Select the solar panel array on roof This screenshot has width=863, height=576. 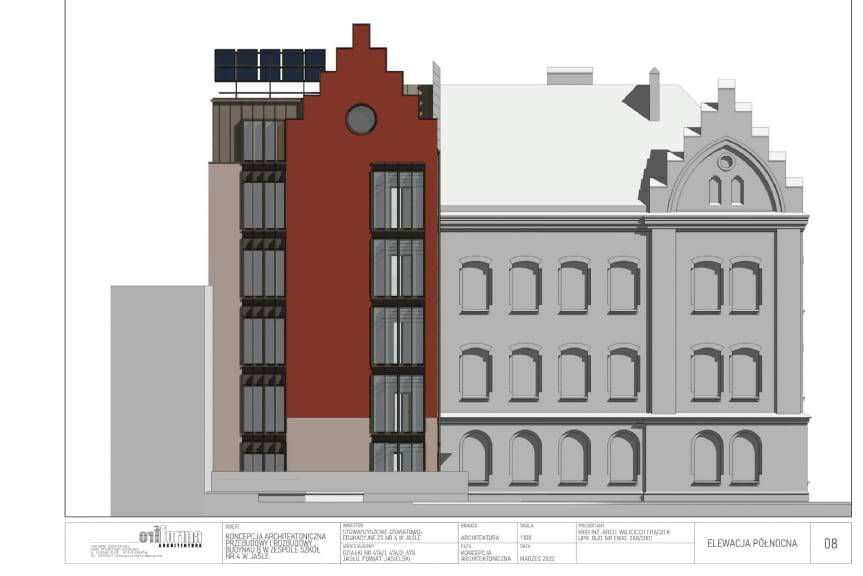pyautogui.click(x=270, y=66)
